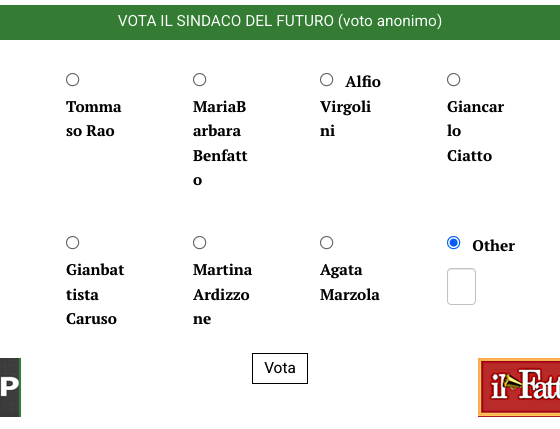Click the Alfio Virgolini name label
This screenshot has width=560, height=429.
click(x=350, y=106)
